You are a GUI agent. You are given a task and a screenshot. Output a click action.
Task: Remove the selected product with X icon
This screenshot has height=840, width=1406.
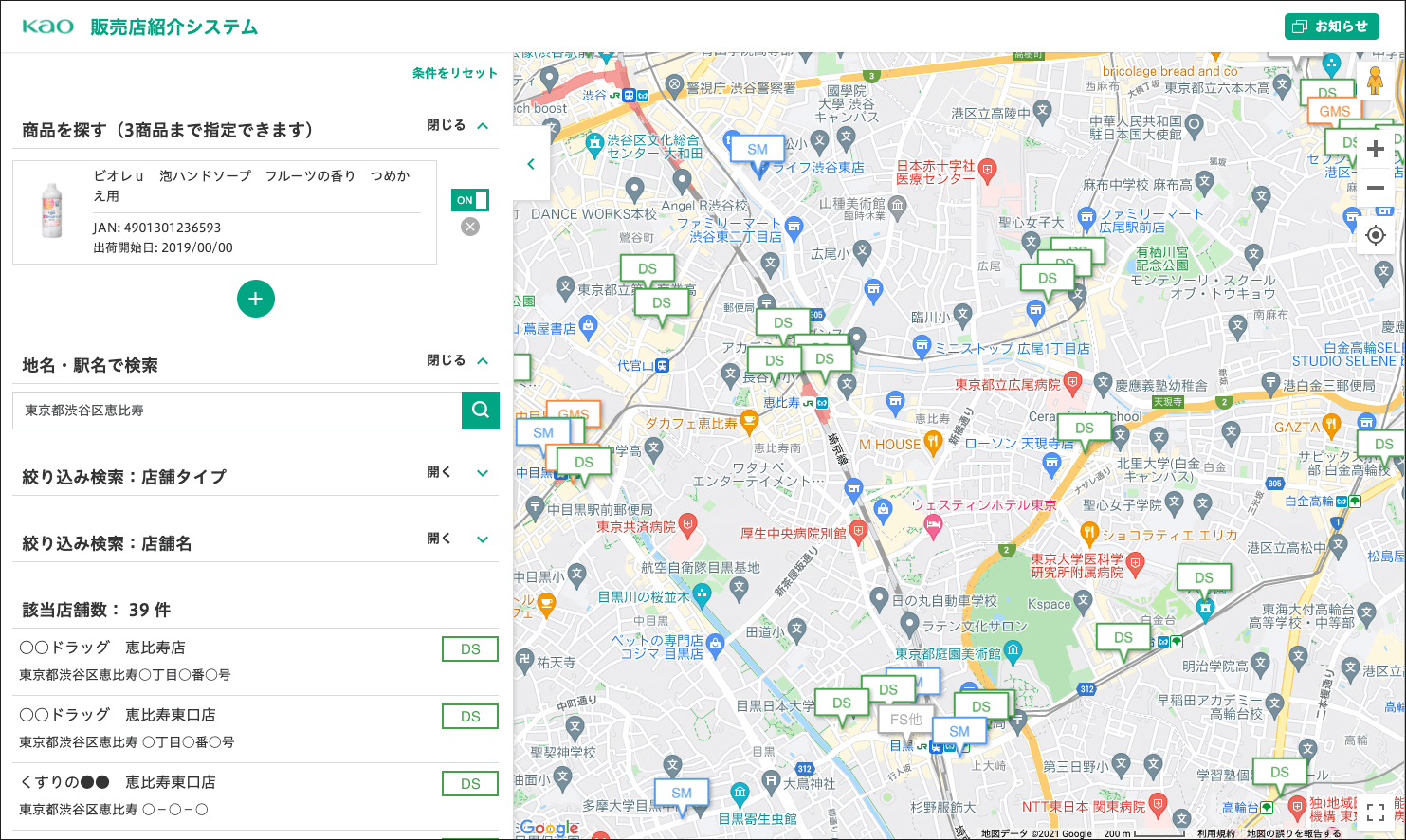[x=470, y=227]
